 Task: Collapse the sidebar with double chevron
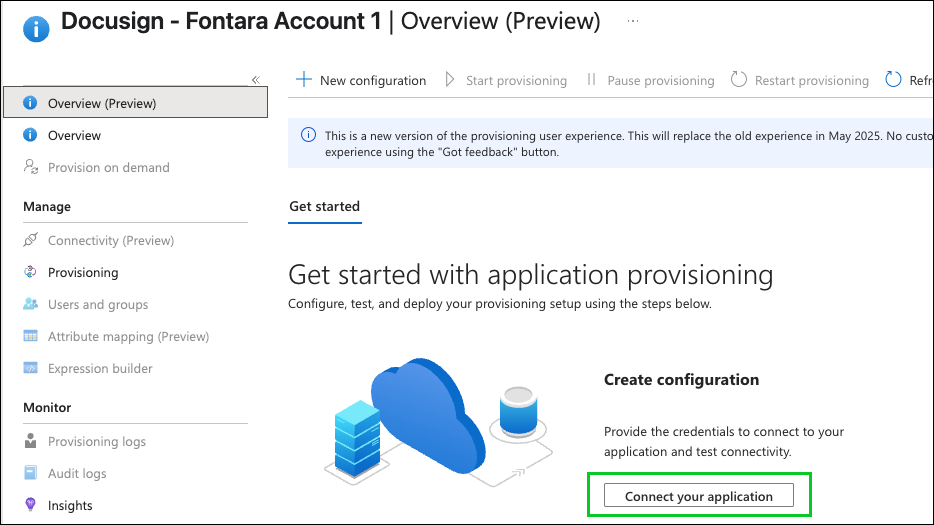click(x=255, y=79)
